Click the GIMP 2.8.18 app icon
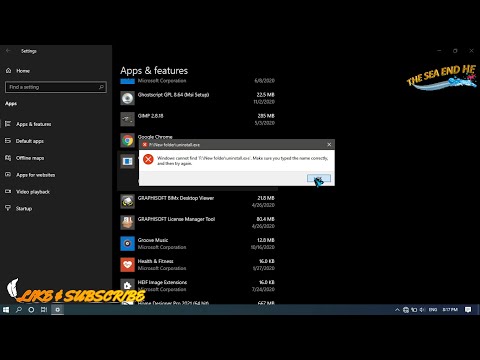This screenshot has width=480, height=360. [127, 119]
